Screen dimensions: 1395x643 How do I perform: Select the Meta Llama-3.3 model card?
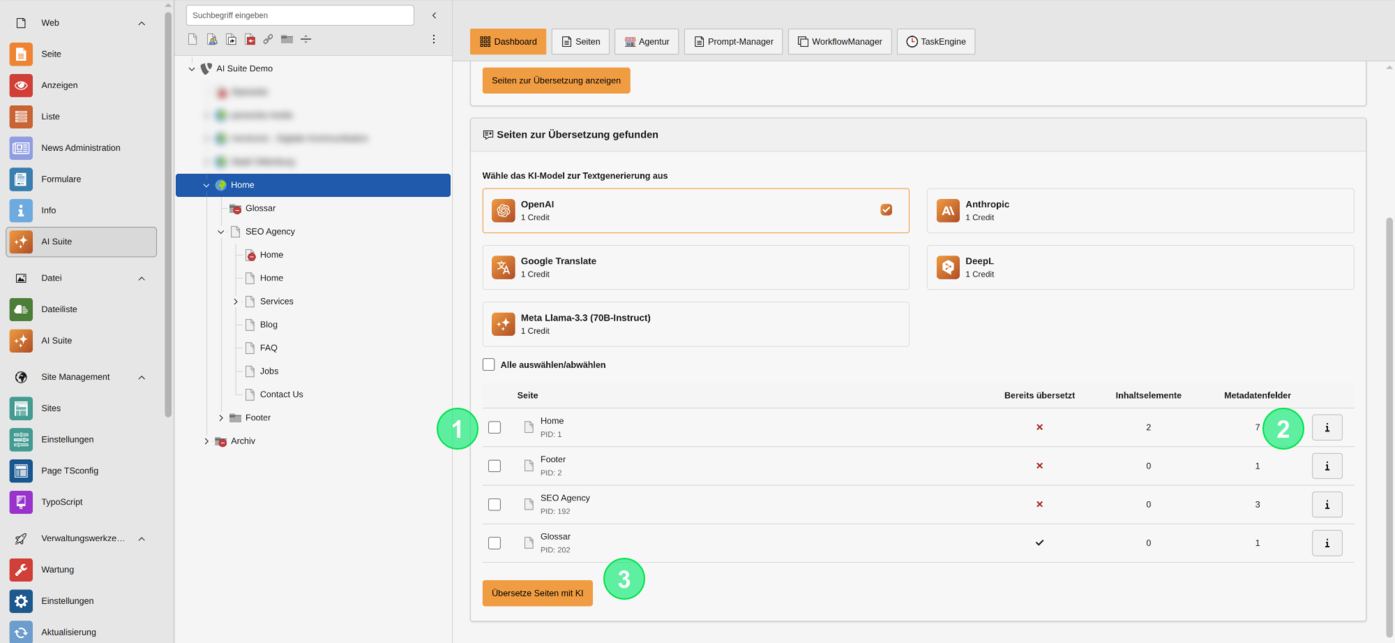pyautogui.click(x=696, y=324)
